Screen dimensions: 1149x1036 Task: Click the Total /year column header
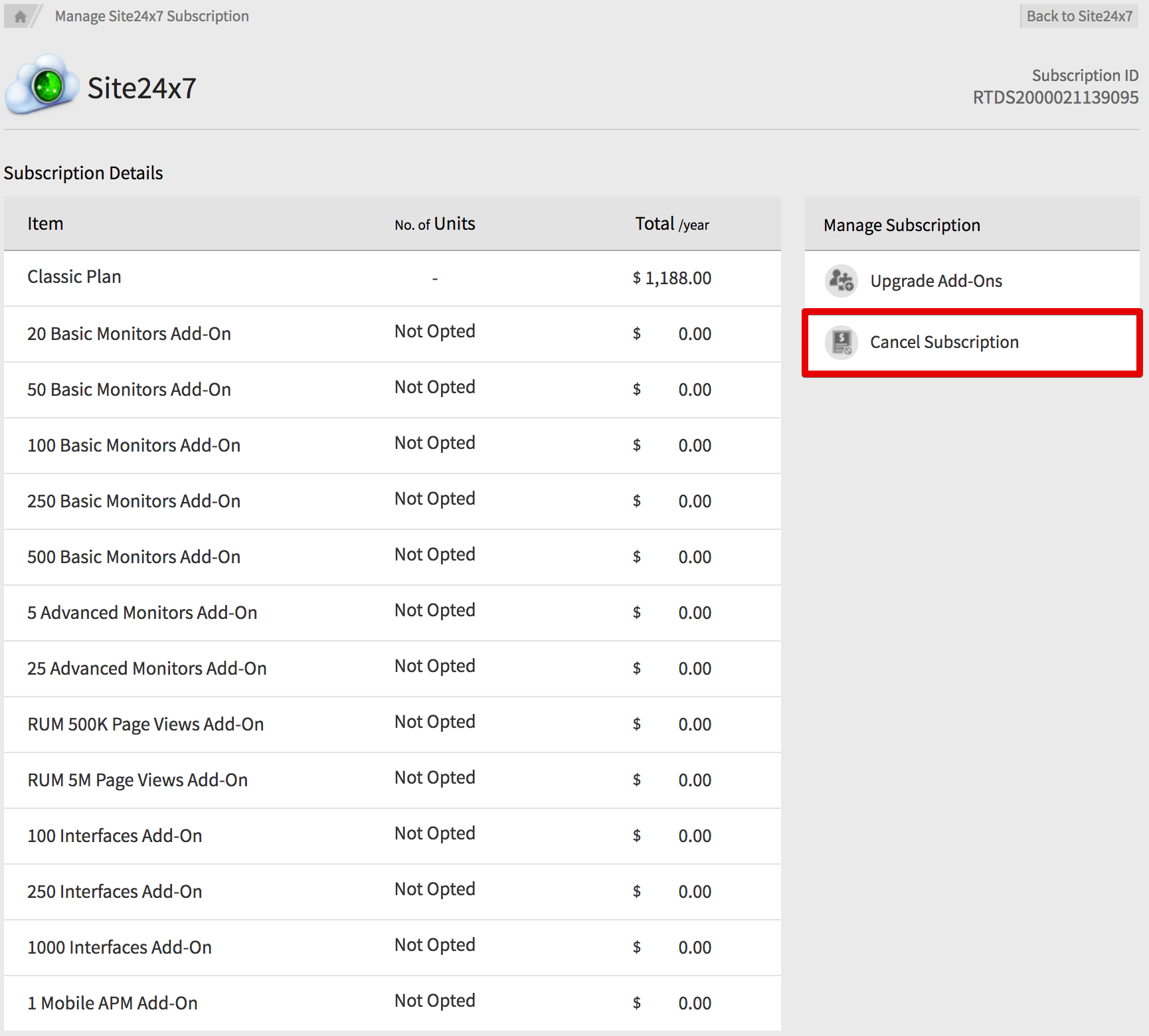671,224
